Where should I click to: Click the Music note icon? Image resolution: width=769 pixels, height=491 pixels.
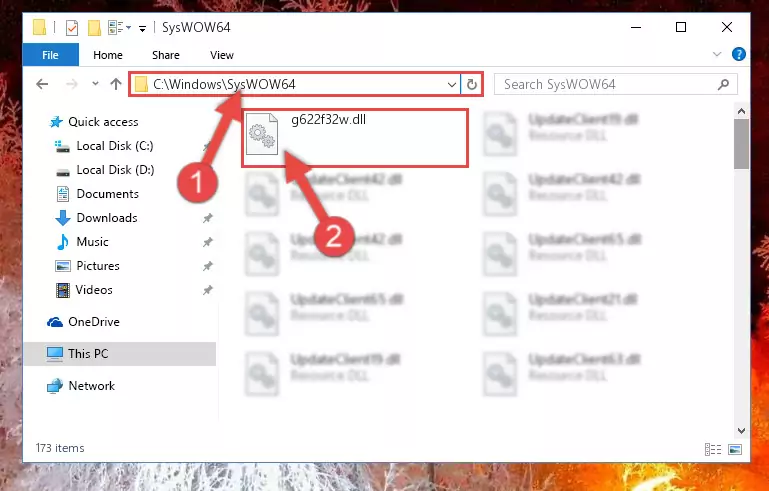pyautogui.click(x=62, y=242)
